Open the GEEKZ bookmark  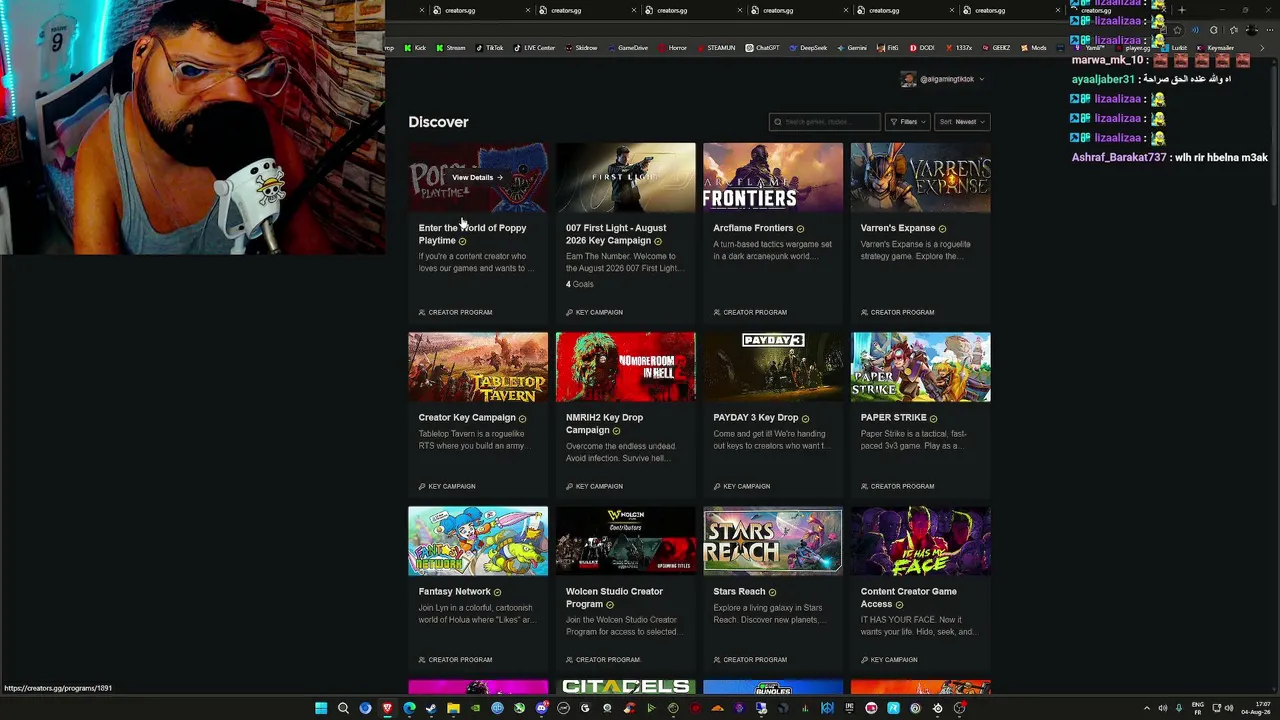click(x=996, y=48)
